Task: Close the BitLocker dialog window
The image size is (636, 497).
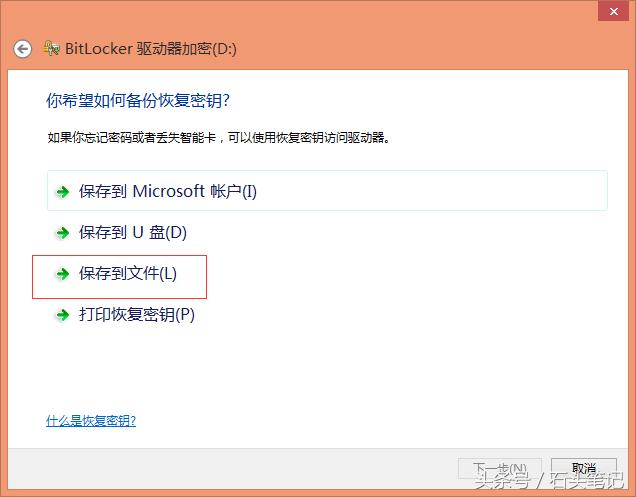Action: point(614,11)
